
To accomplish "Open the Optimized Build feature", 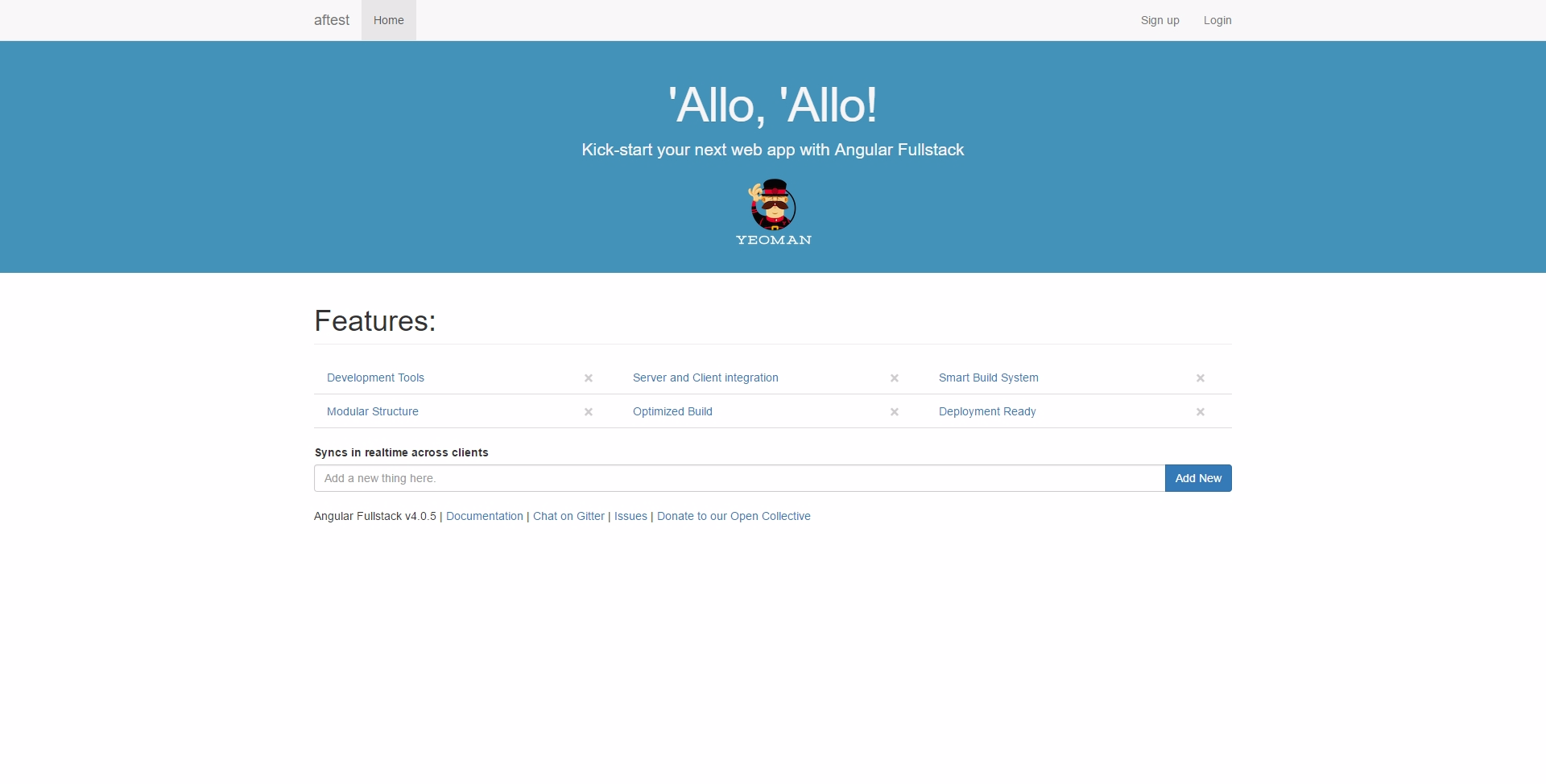I will (x=672, y=411).
